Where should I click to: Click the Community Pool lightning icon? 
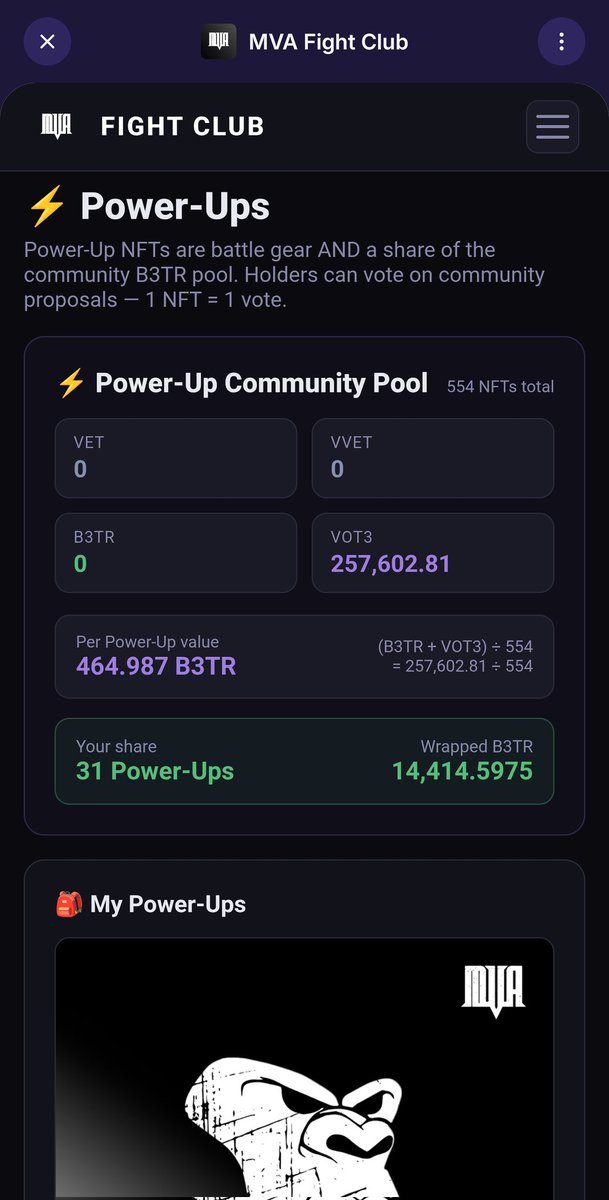[71, 383]
